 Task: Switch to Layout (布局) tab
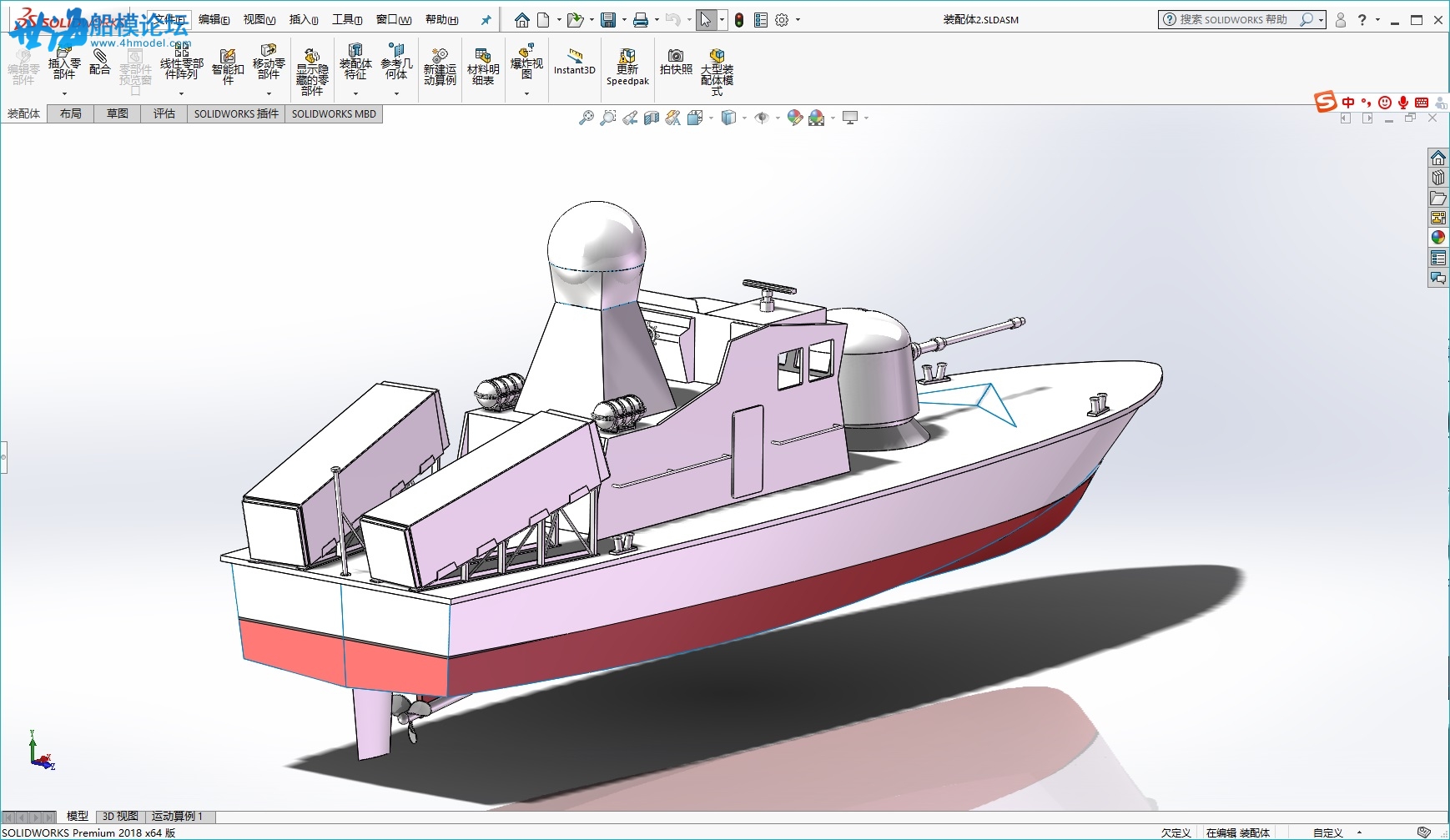point(71,114)
